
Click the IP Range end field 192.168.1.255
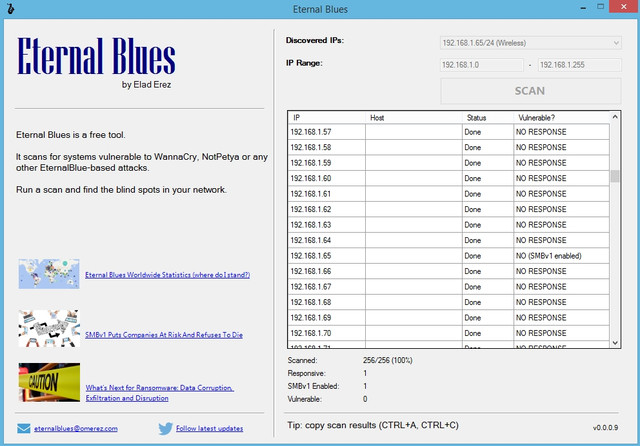tap(580, 65)
